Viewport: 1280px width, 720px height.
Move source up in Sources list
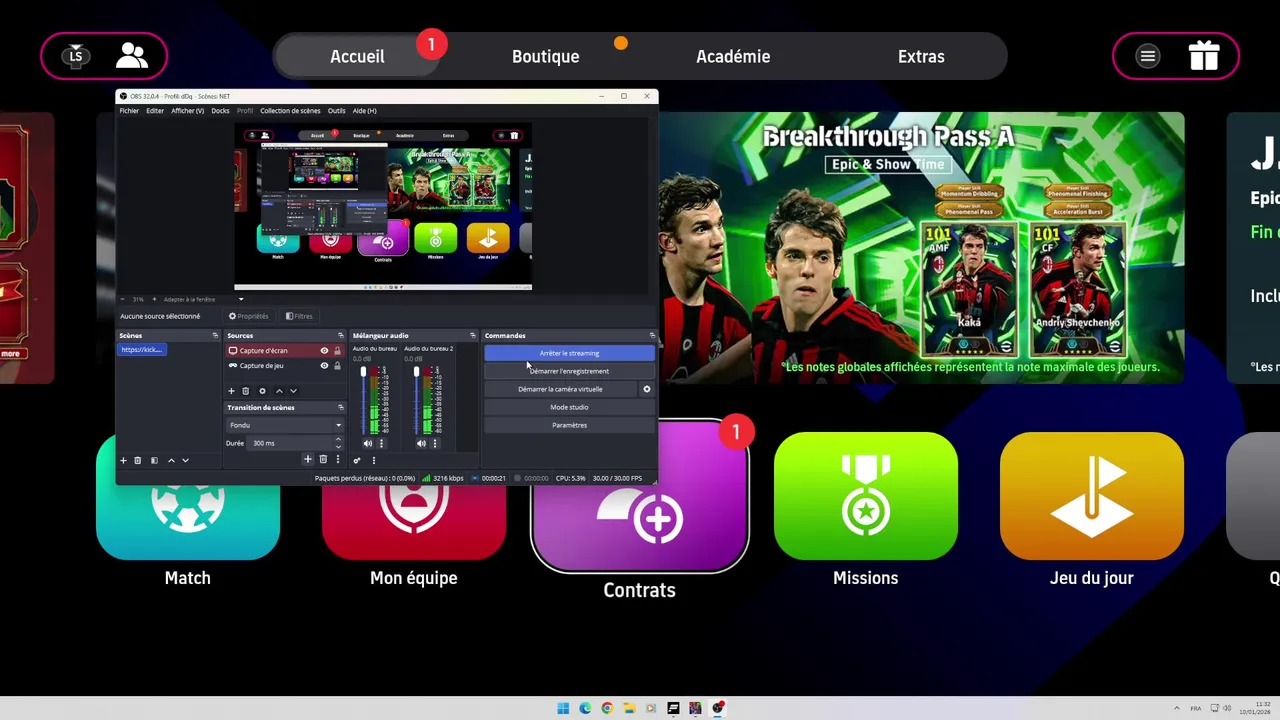click(279, 391)
